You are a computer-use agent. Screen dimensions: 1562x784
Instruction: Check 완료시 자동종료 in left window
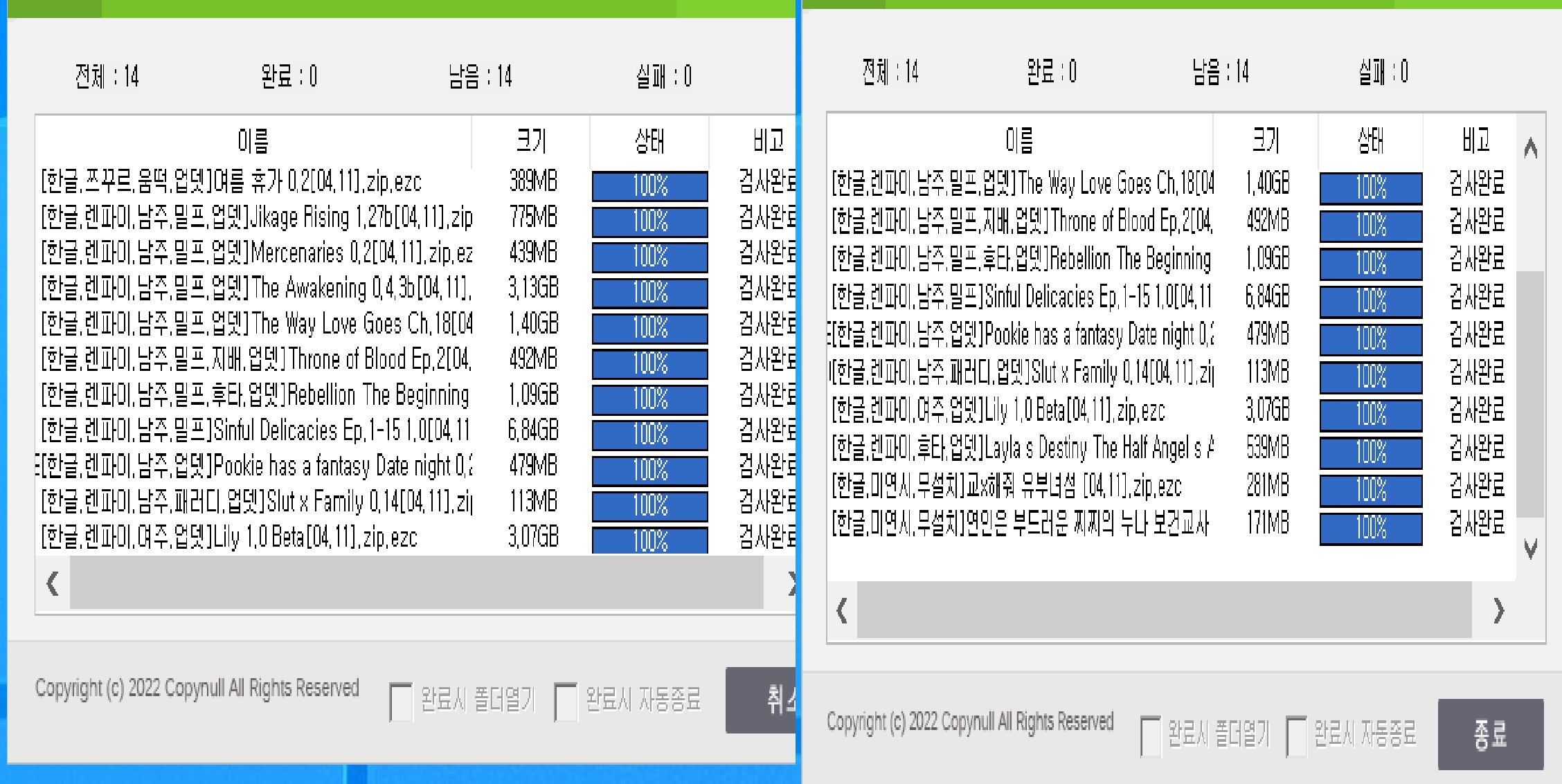coord(566,702)
